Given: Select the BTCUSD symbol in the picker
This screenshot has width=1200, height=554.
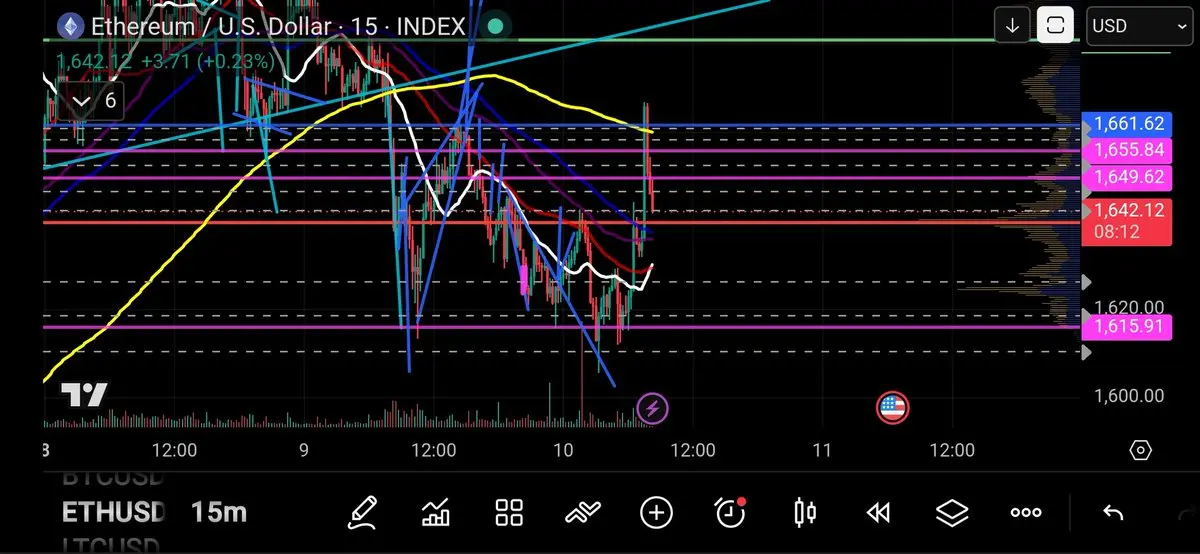Looking at the screenshot, I should [x=113, y=479].
